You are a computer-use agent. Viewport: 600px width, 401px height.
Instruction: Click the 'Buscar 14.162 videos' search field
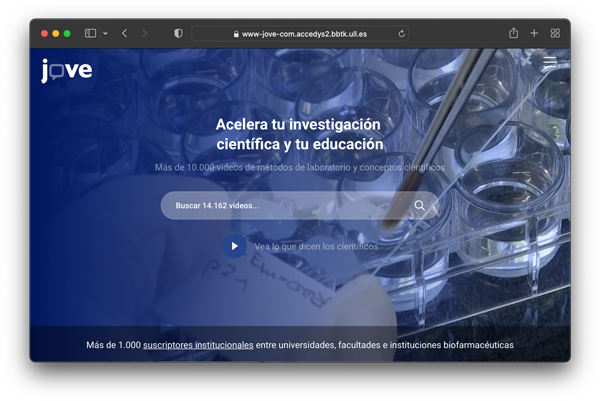click(x=285, y=206)
